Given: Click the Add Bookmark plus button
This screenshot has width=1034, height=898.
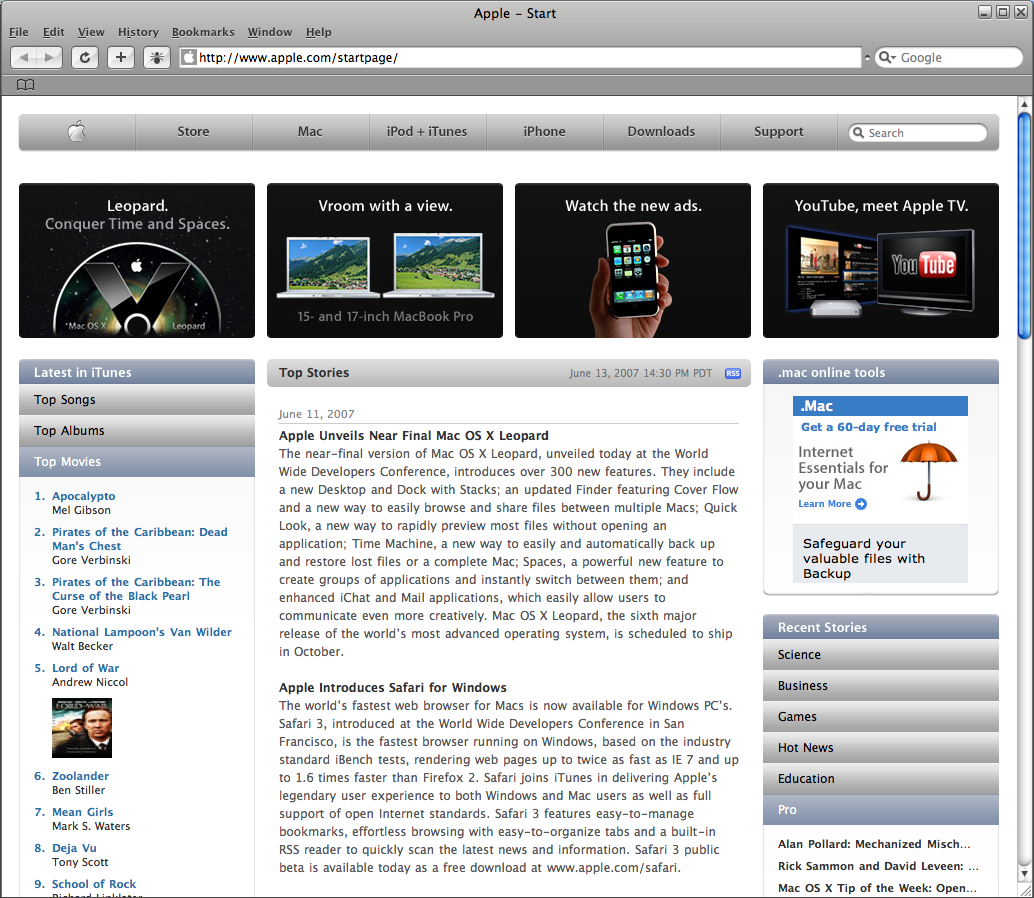Looking at the screenshot, I should coord(121,58).
